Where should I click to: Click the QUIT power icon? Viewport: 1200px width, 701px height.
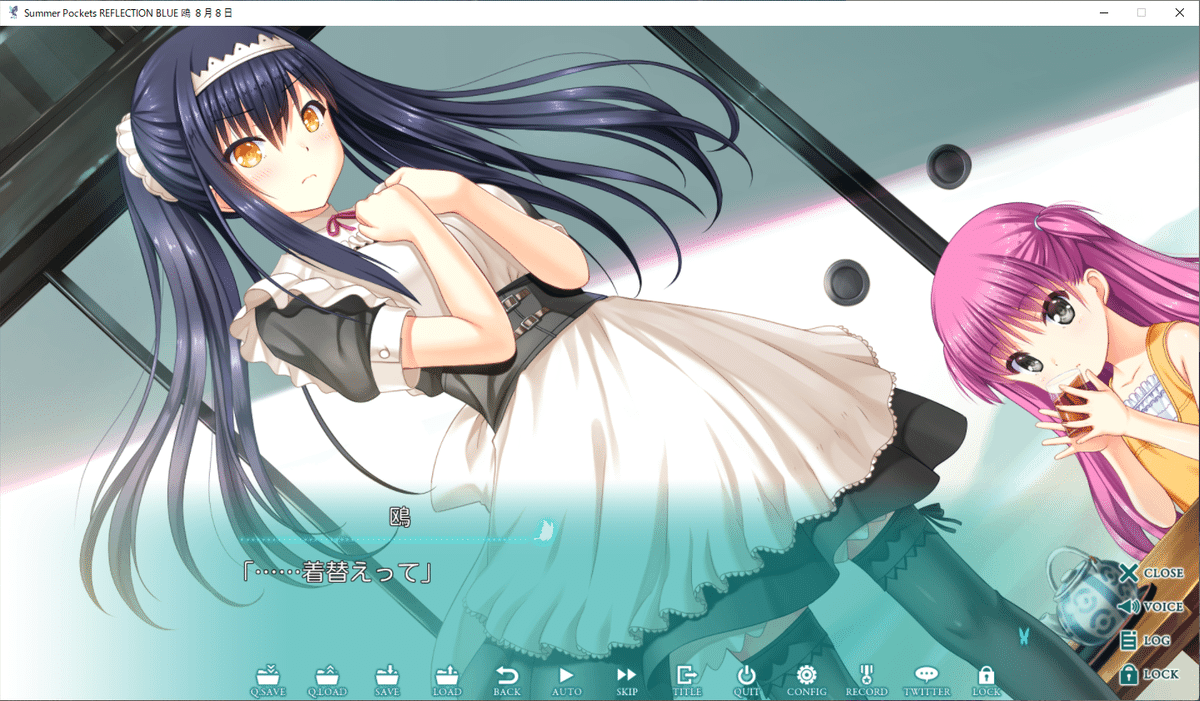[x=747, y=680]
